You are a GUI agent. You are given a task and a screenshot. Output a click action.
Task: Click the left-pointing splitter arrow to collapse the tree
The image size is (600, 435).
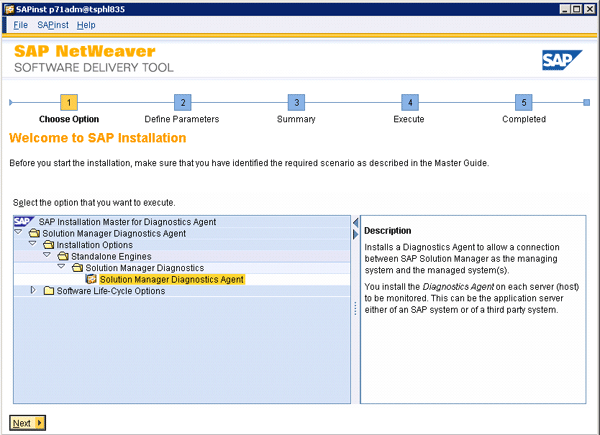click(355, 222)
